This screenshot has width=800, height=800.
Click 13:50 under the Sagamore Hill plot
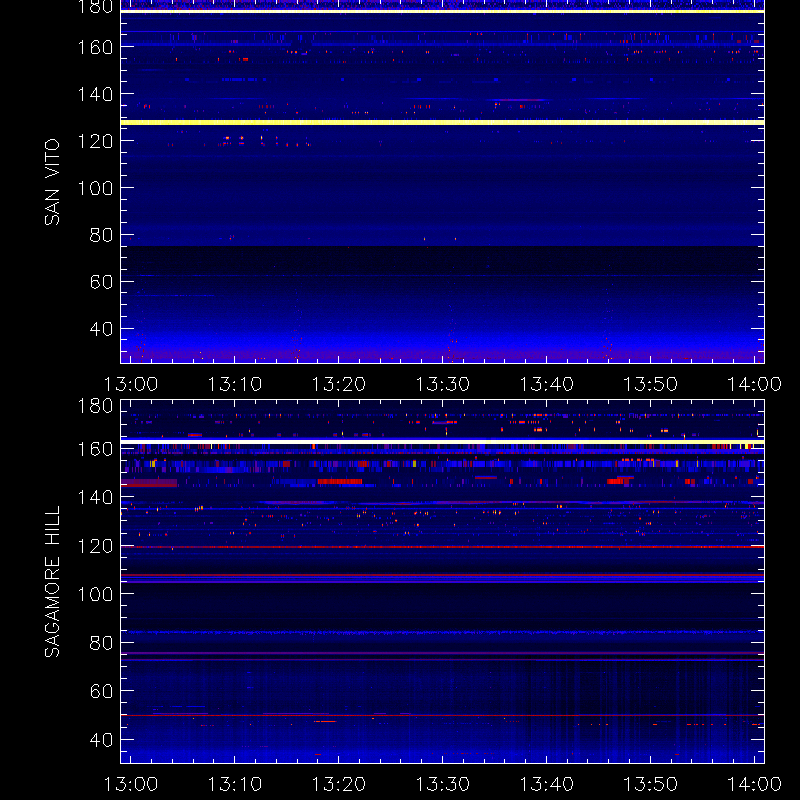click(x=651, y=784)
